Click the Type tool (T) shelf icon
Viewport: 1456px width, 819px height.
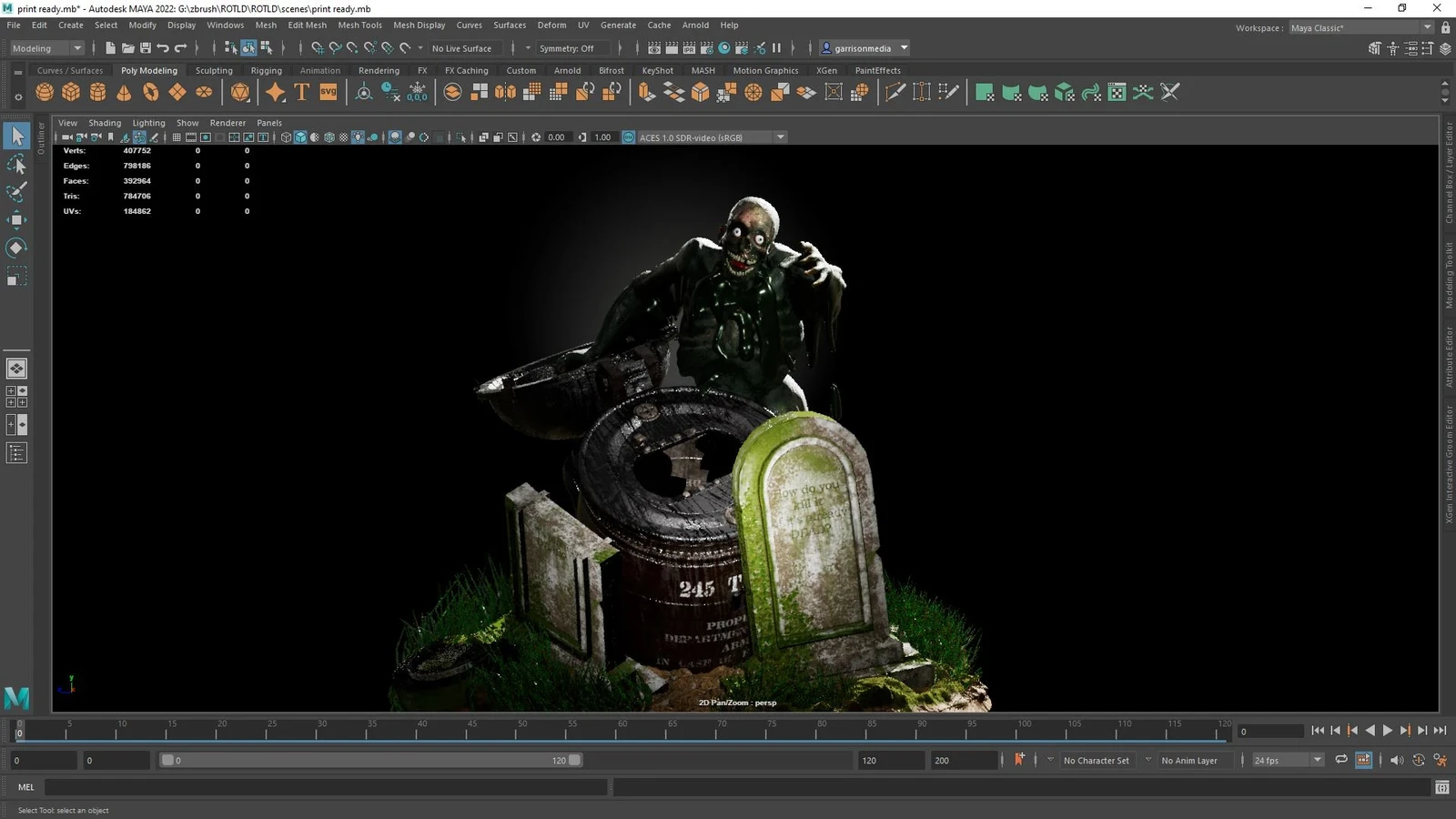[x=300, y=91]
